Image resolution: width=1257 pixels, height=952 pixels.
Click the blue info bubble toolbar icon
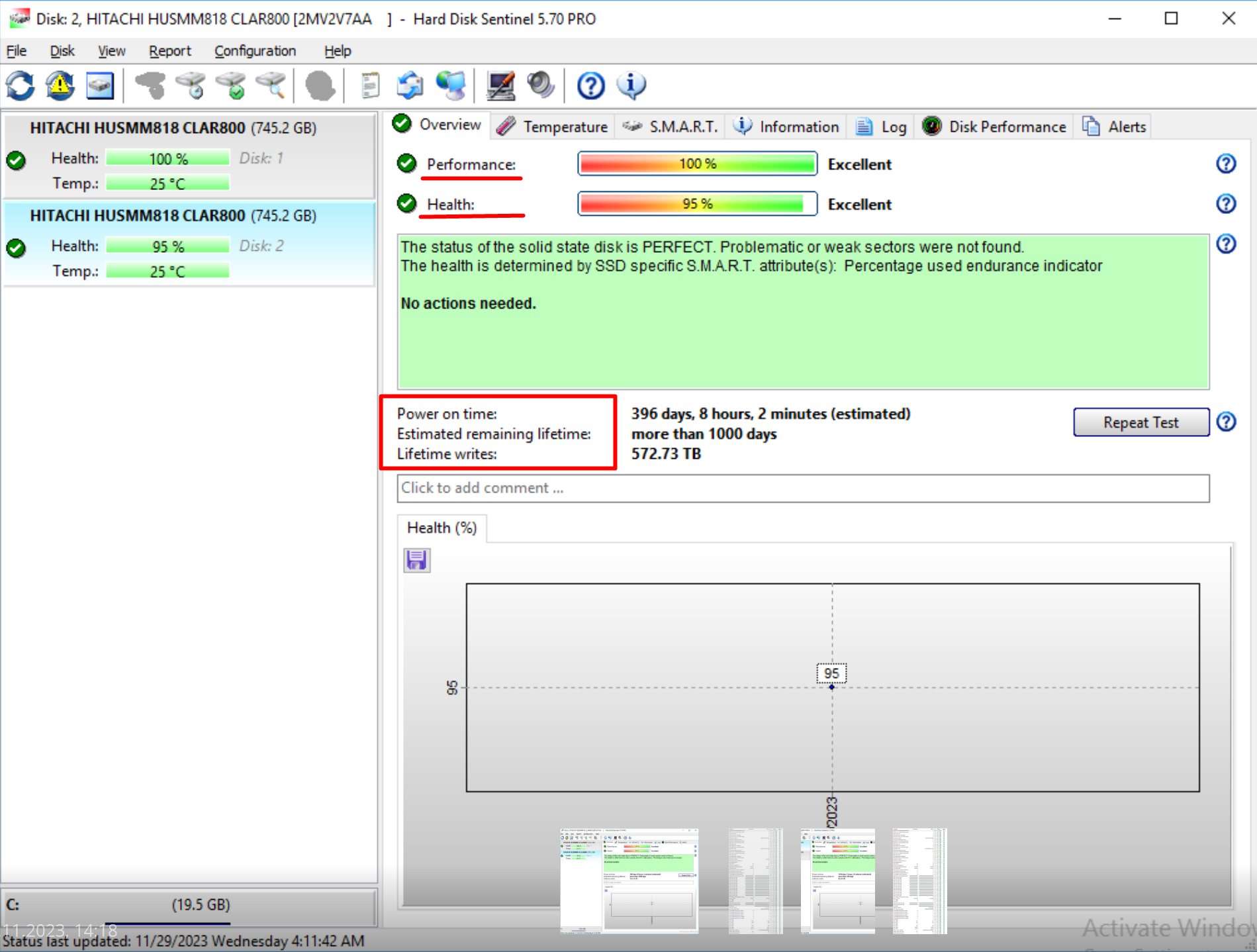pyautogui.click(x=631, y=86)
